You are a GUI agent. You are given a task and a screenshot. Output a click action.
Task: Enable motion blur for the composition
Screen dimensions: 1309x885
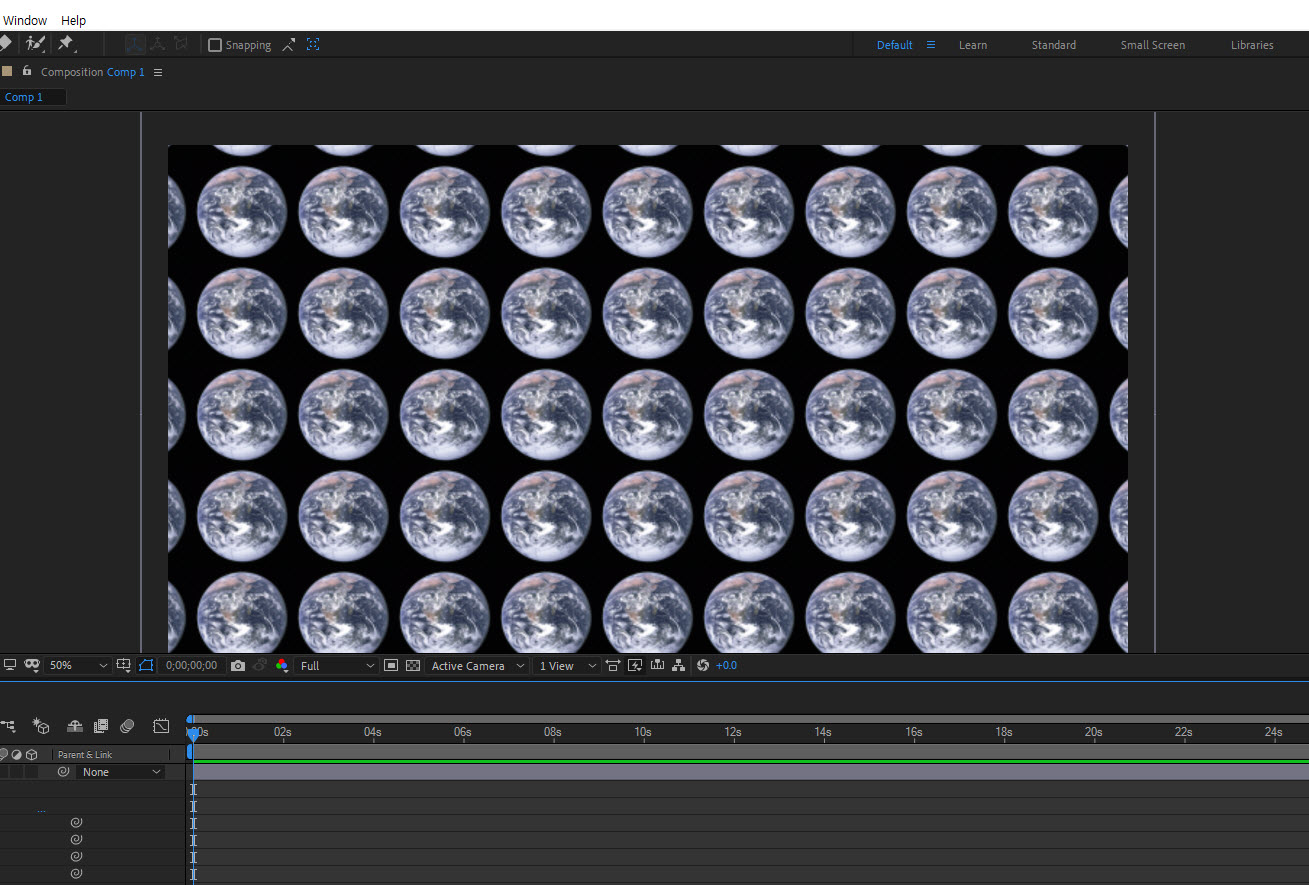[127, 726]
